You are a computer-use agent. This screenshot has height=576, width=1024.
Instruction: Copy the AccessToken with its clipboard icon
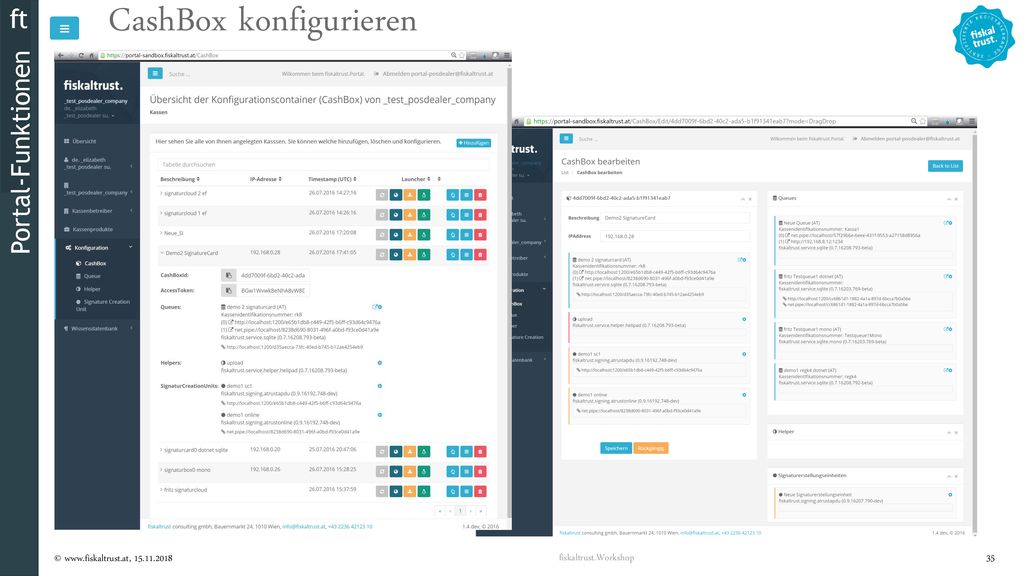(x=228, y=291)
